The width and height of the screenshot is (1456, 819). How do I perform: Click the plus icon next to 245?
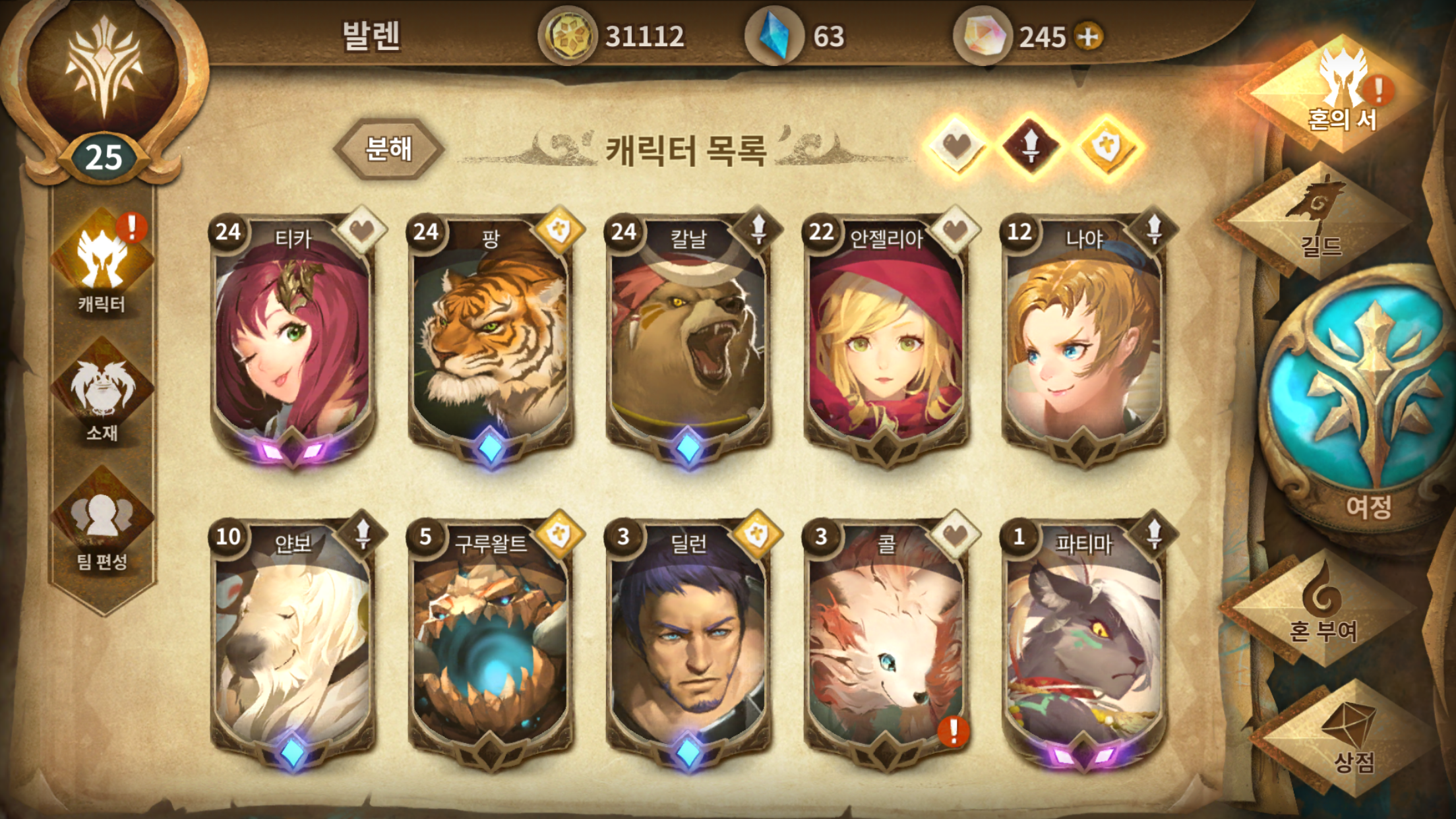[x=1089, y=36]
